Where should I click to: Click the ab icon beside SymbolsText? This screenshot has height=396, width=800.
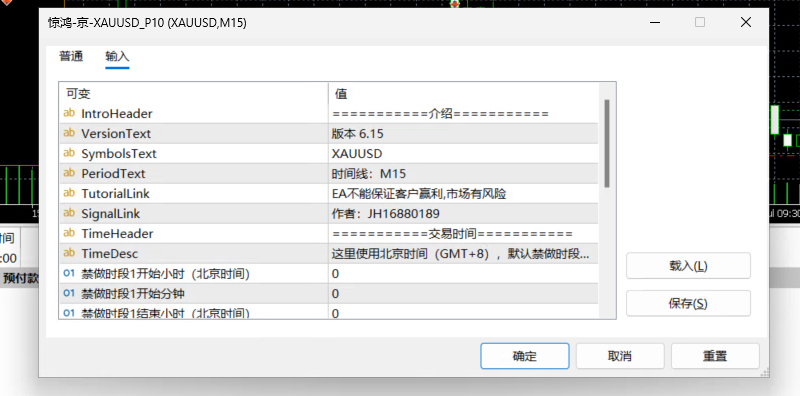[69, 153]
